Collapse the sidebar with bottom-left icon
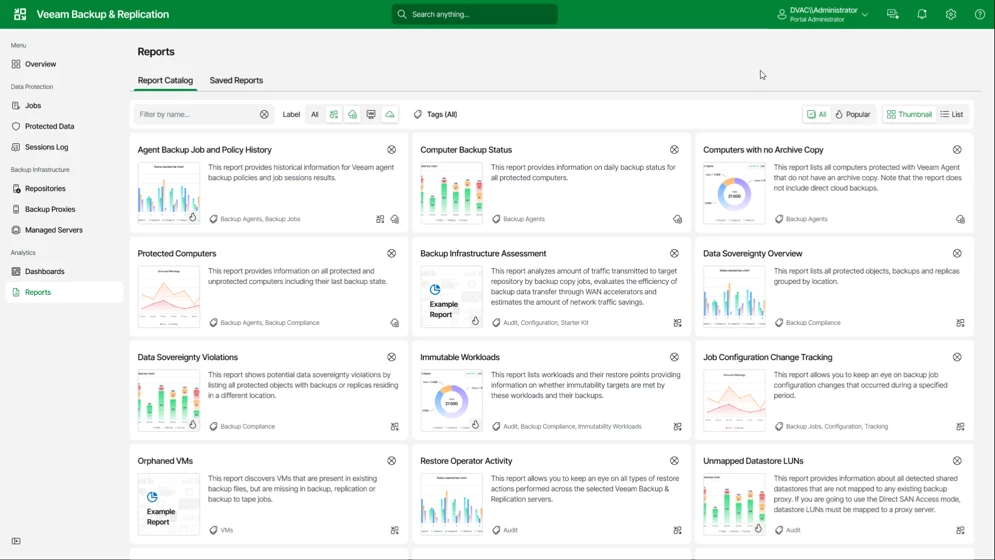This screenshot has width=995, height=560. pos(16,541)
